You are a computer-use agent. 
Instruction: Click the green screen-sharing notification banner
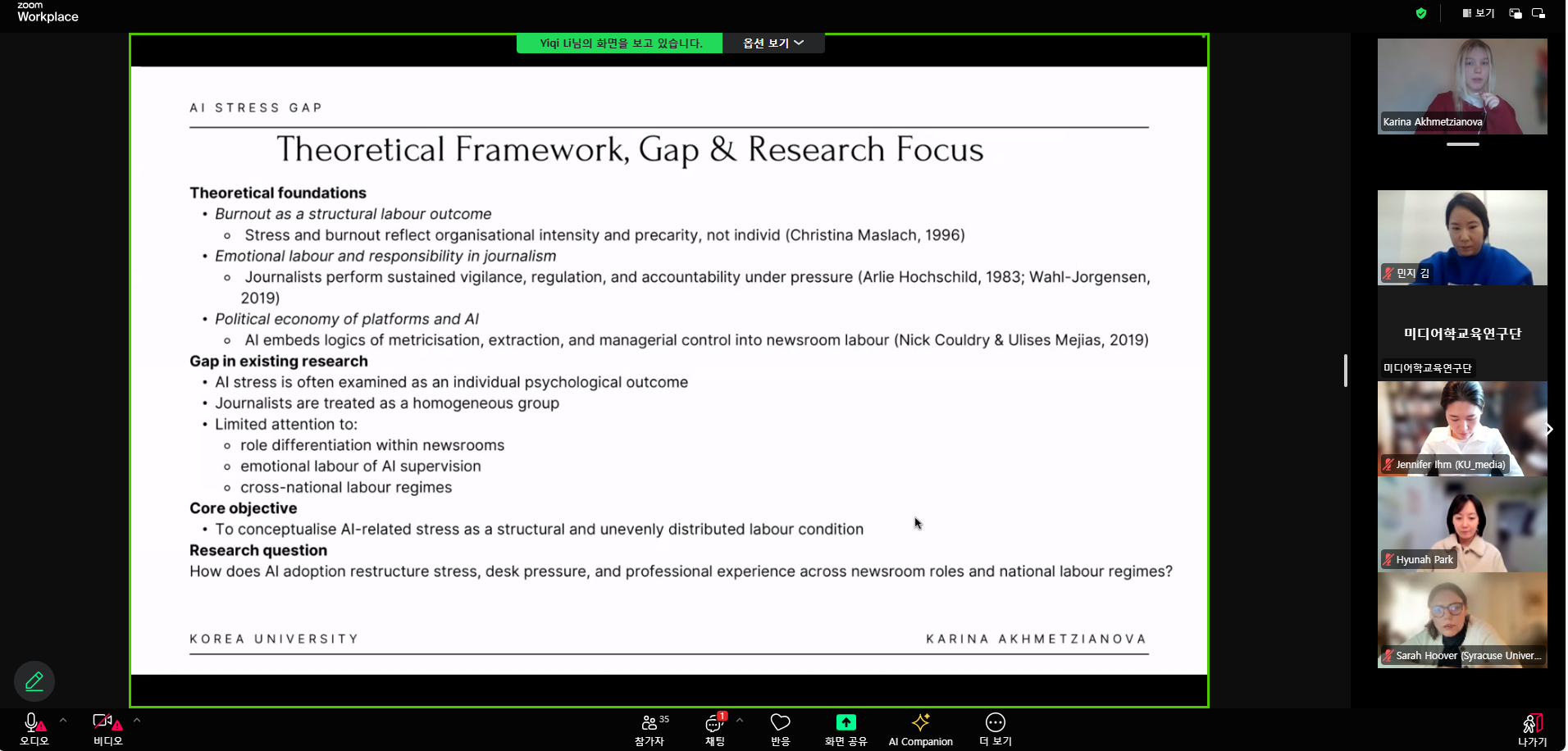coord(620,43)
